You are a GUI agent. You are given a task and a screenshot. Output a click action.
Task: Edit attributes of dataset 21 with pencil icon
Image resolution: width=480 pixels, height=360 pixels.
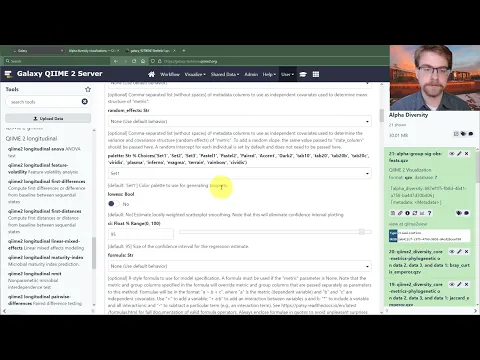[459, 154]
